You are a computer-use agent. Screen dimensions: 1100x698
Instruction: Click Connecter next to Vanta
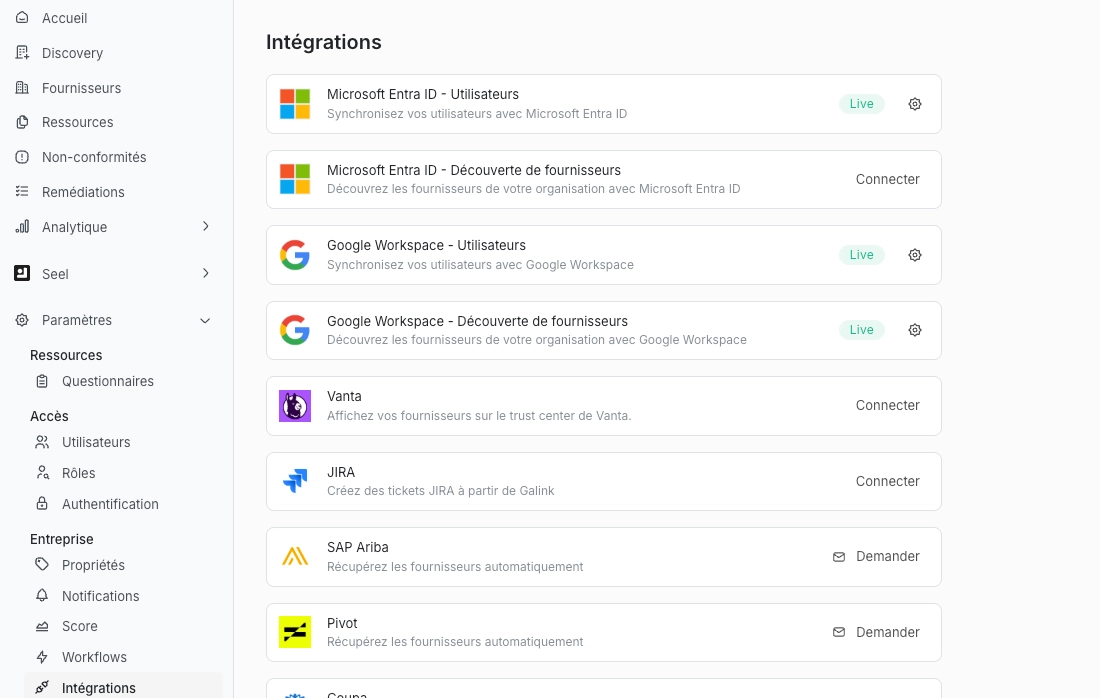coord(887,406)
